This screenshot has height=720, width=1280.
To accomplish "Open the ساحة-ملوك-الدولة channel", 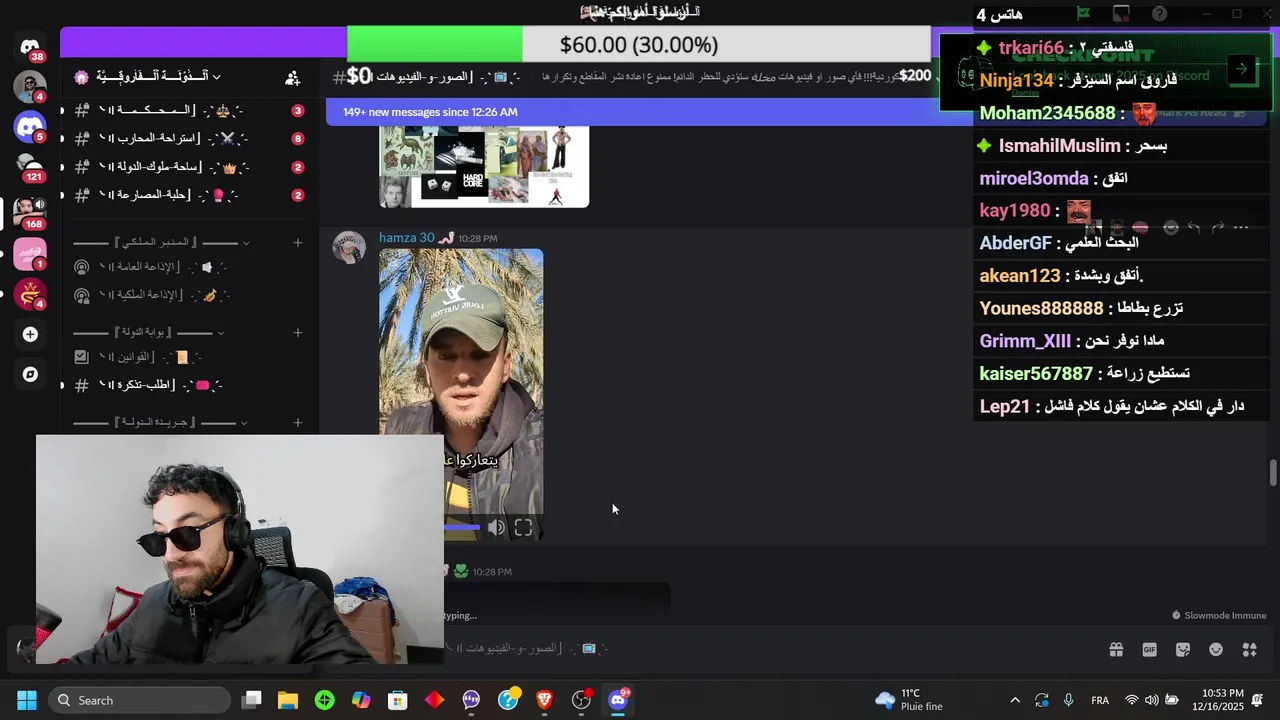I will pos(188,167).
